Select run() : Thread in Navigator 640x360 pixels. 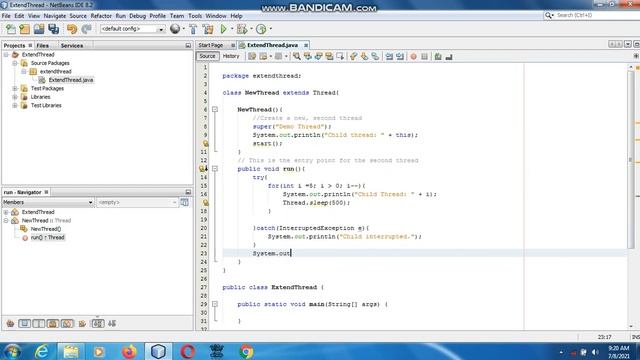point(47,238)
